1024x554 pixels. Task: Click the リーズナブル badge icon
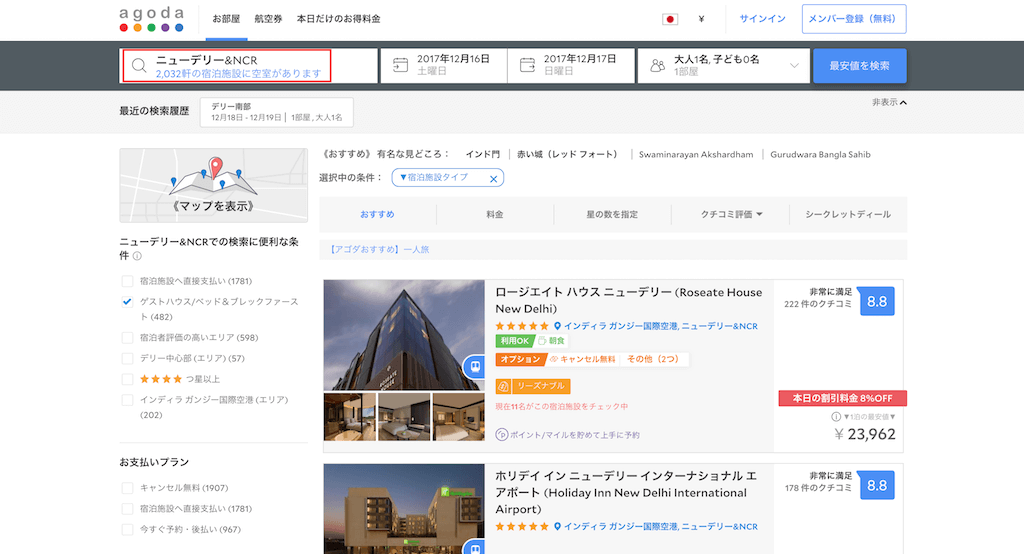tap(503, 386)
